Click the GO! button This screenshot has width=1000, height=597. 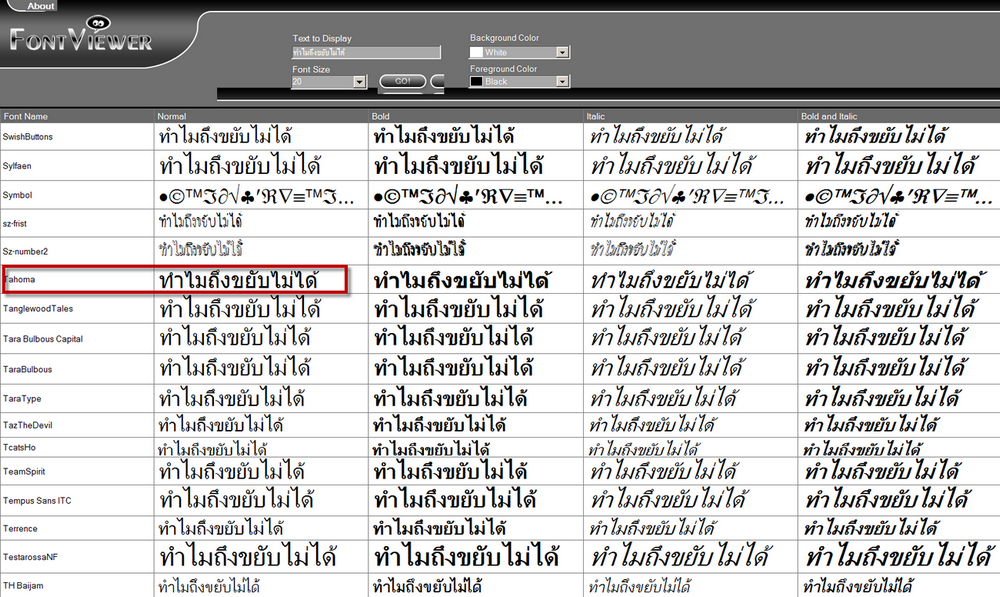point(402,82)
